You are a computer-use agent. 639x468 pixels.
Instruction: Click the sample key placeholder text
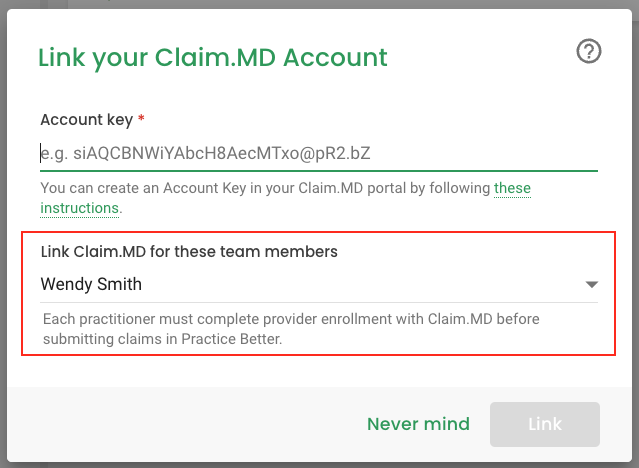(205, 154)
